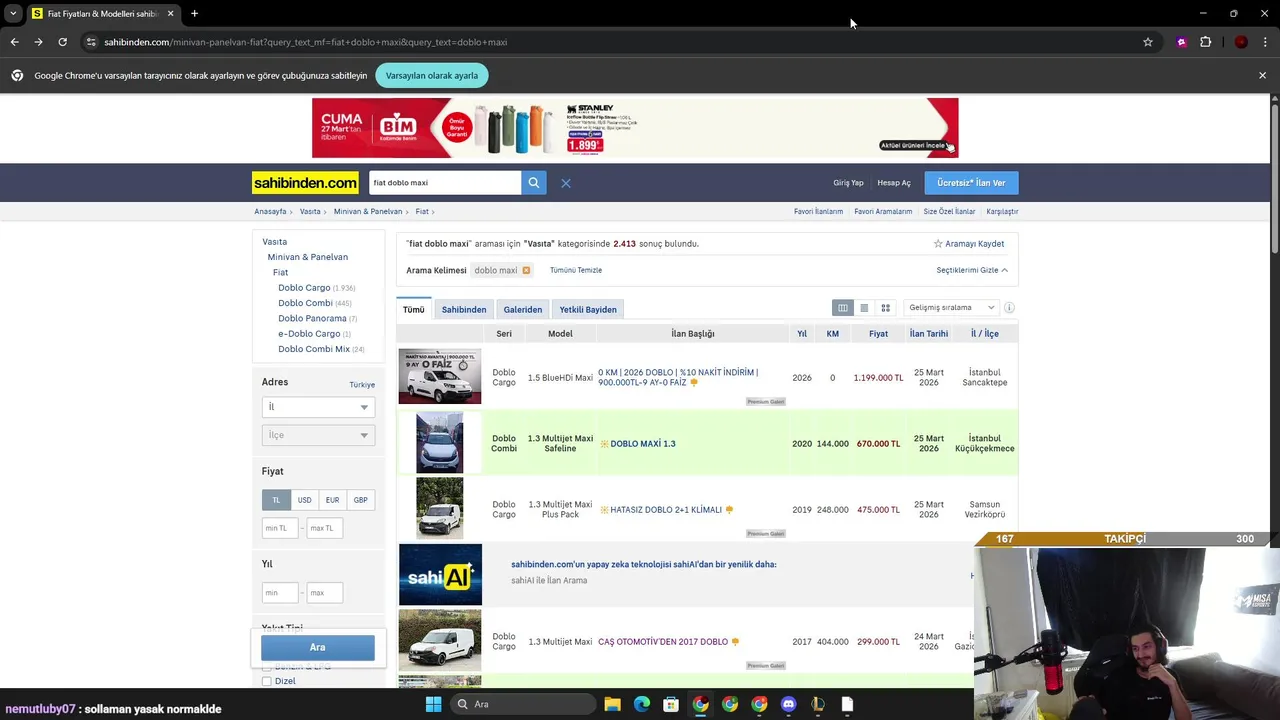This screenshot has height=720, width=1280.
Task: Go forward with the browser forward arrow
Action: click(x=38, y=42)
